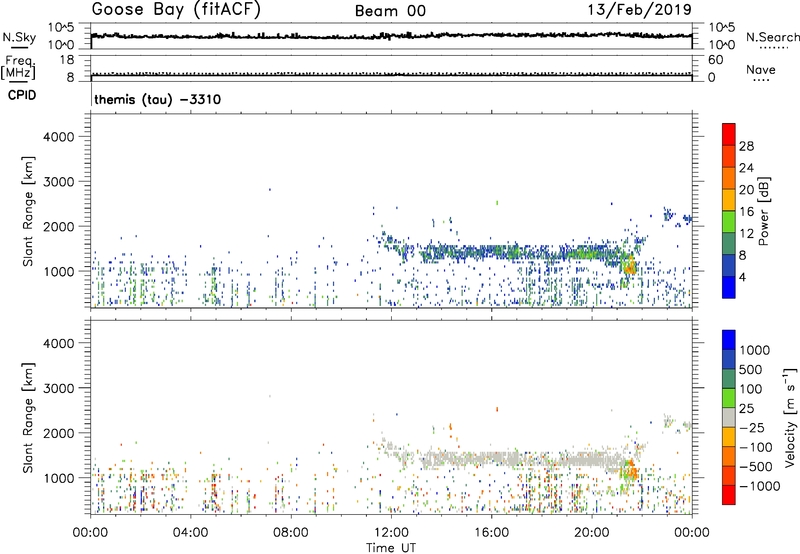Click the '12:00' time tick label
The image size is (800, 554).
click(391, 533)
